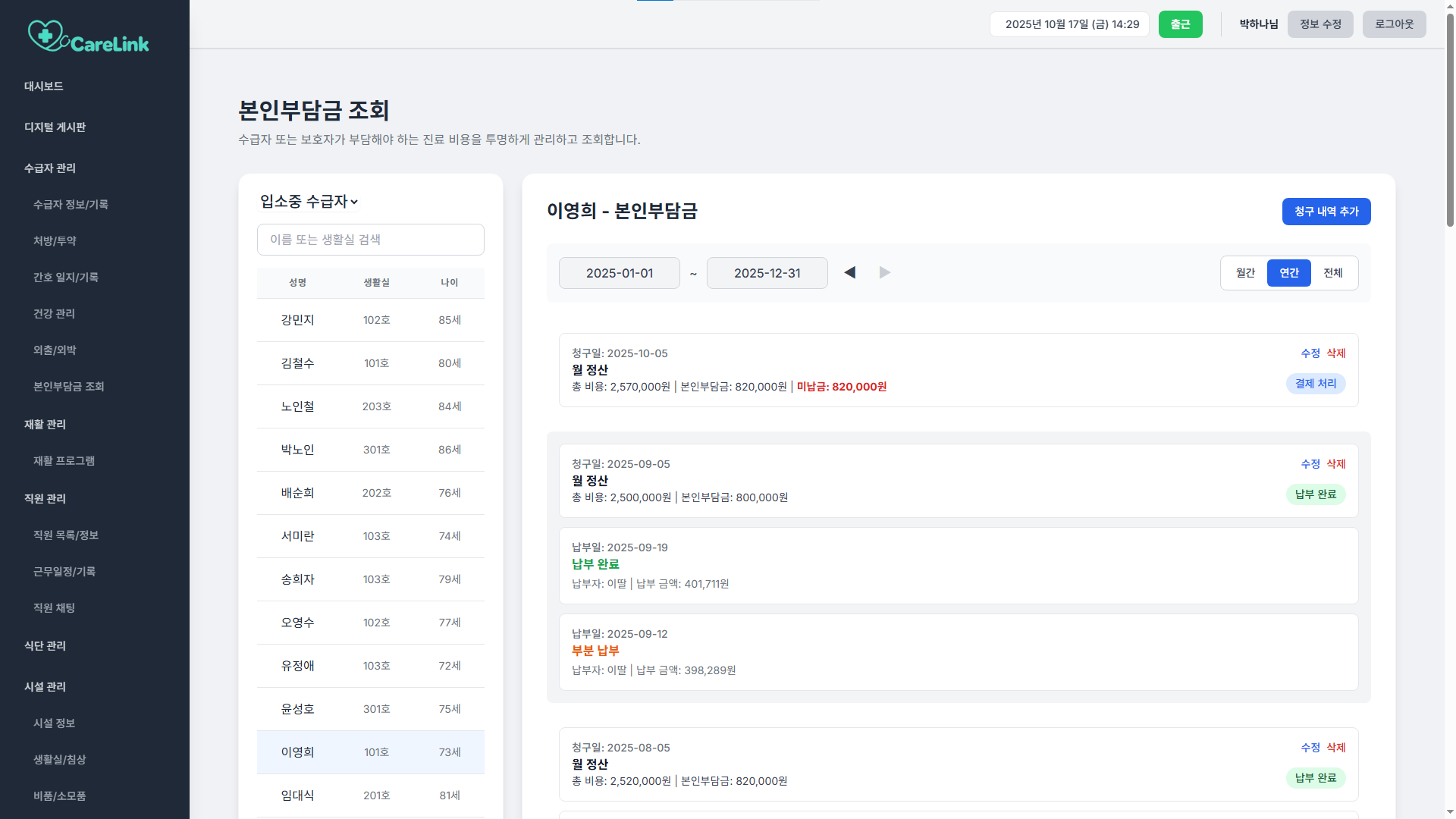Click the 생활실 column header
1456x819 pixels.
point(376,283)
